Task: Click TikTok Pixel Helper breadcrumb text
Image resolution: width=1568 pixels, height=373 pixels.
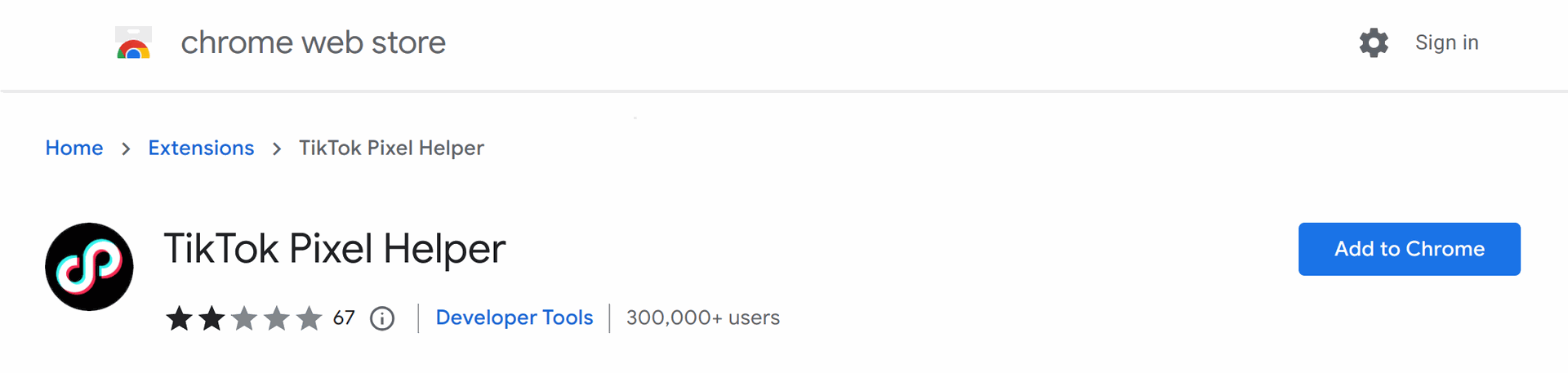Action: click(x=391, y=148)
